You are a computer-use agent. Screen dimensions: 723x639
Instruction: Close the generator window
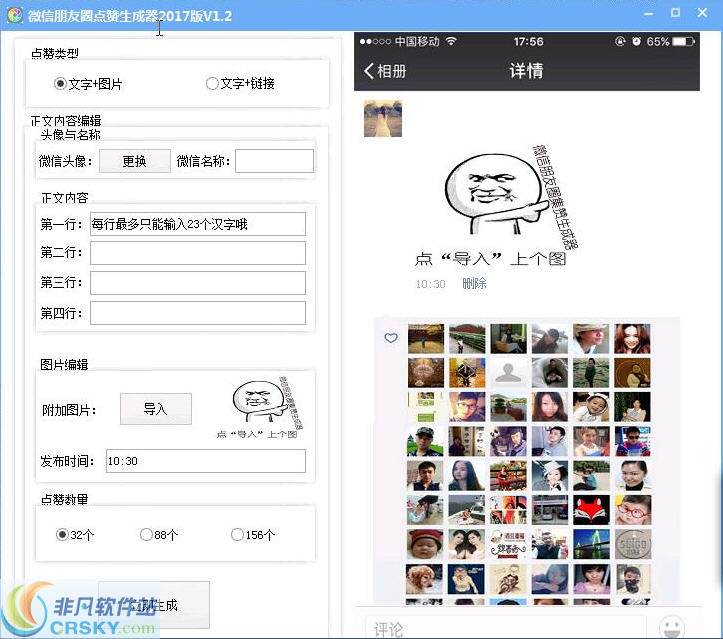pyautogui.click(x=702, y=13)
